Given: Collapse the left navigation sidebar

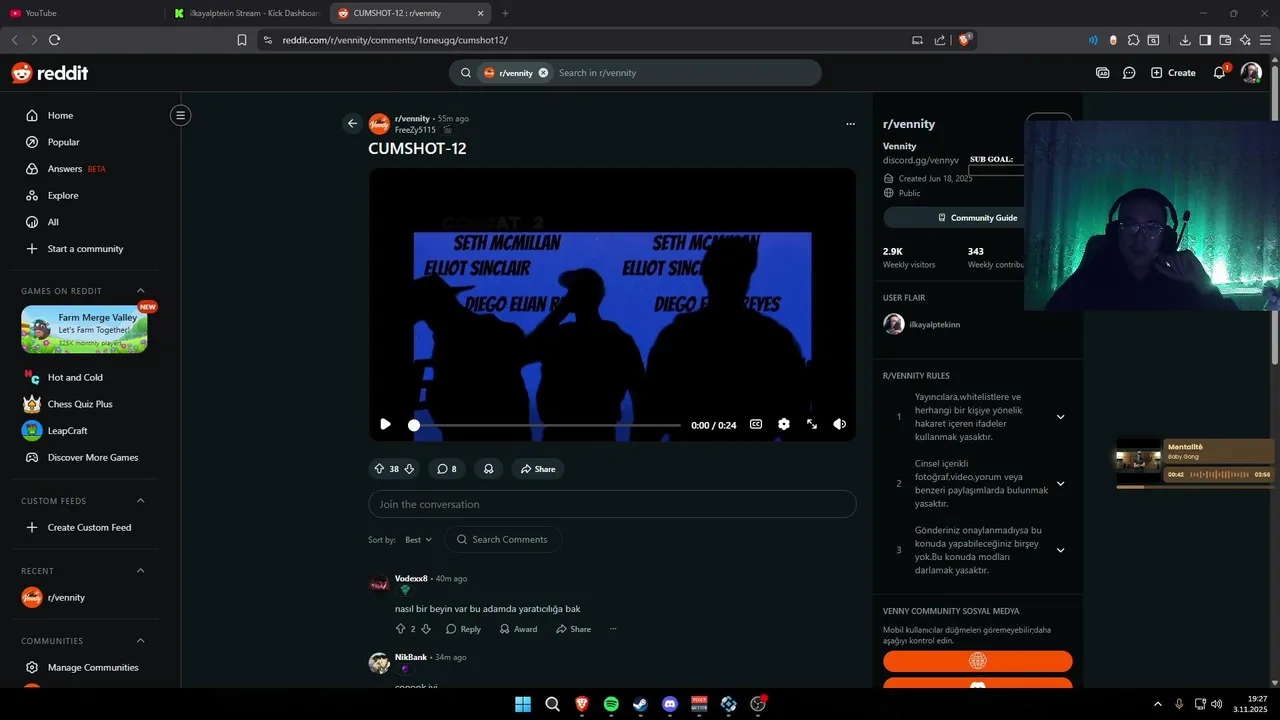Looking at the screenshot, I should [x=180, y=115].
